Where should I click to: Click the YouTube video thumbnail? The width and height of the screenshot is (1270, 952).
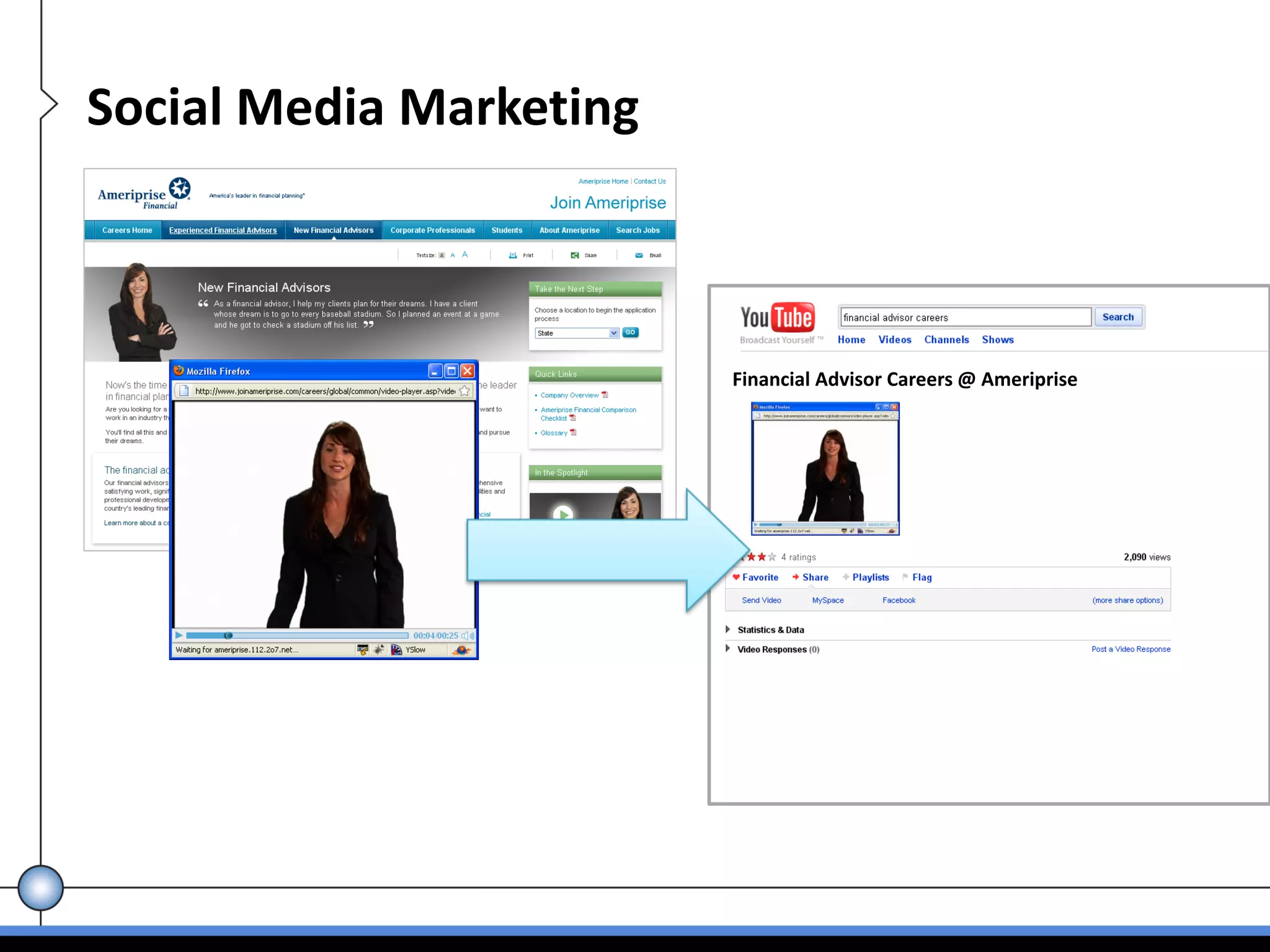pos(825,469)
